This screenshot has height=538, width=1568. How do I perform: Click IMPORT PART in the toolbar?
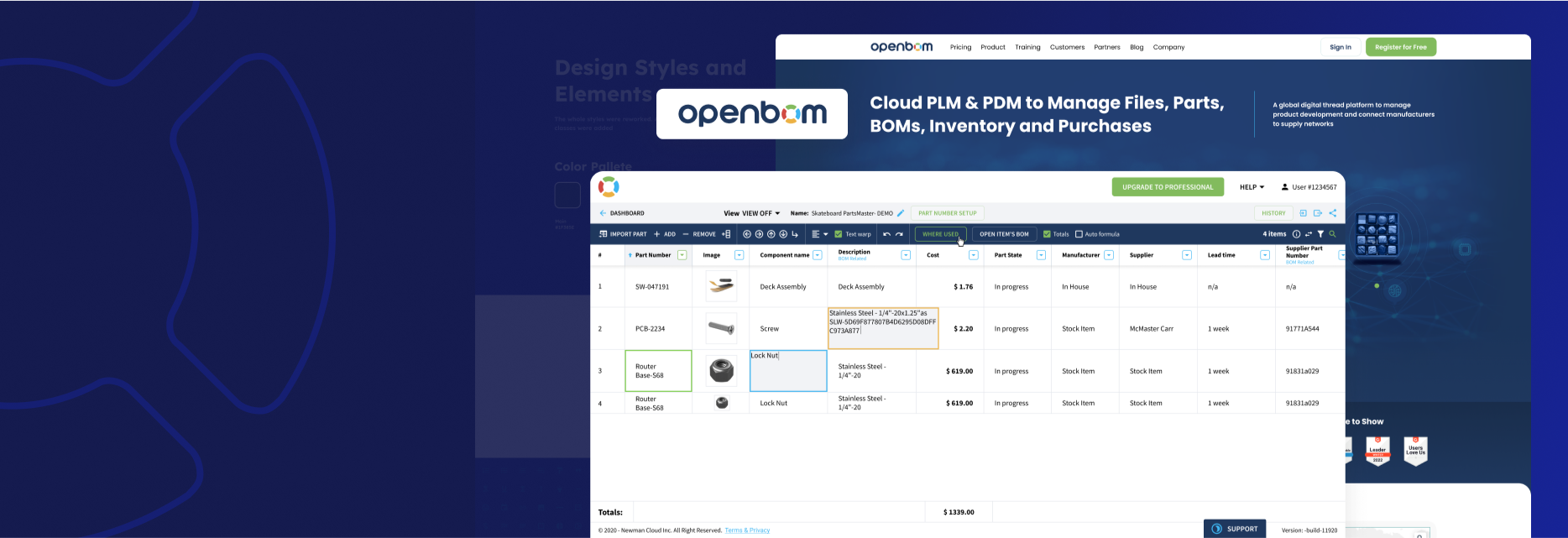tap(622, 234)
